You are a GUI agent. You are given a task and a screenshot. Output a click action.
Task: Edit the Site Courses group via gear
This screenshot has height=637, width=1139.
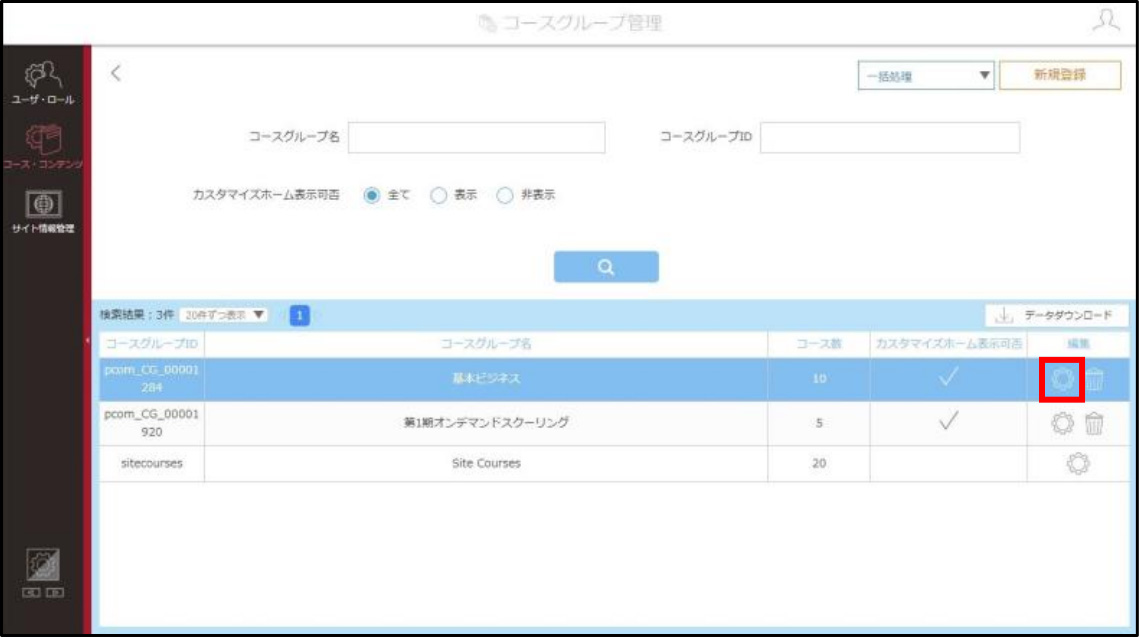[x=1078, y=463]
